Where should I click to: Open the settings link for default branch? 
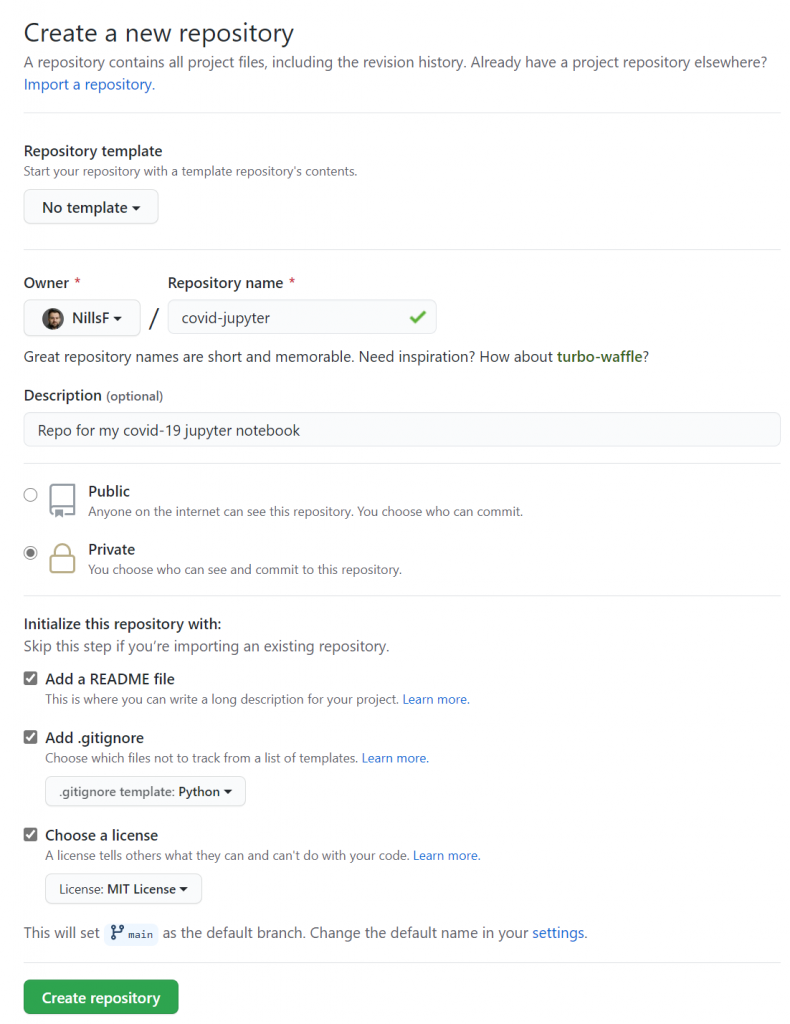point(558,933)
